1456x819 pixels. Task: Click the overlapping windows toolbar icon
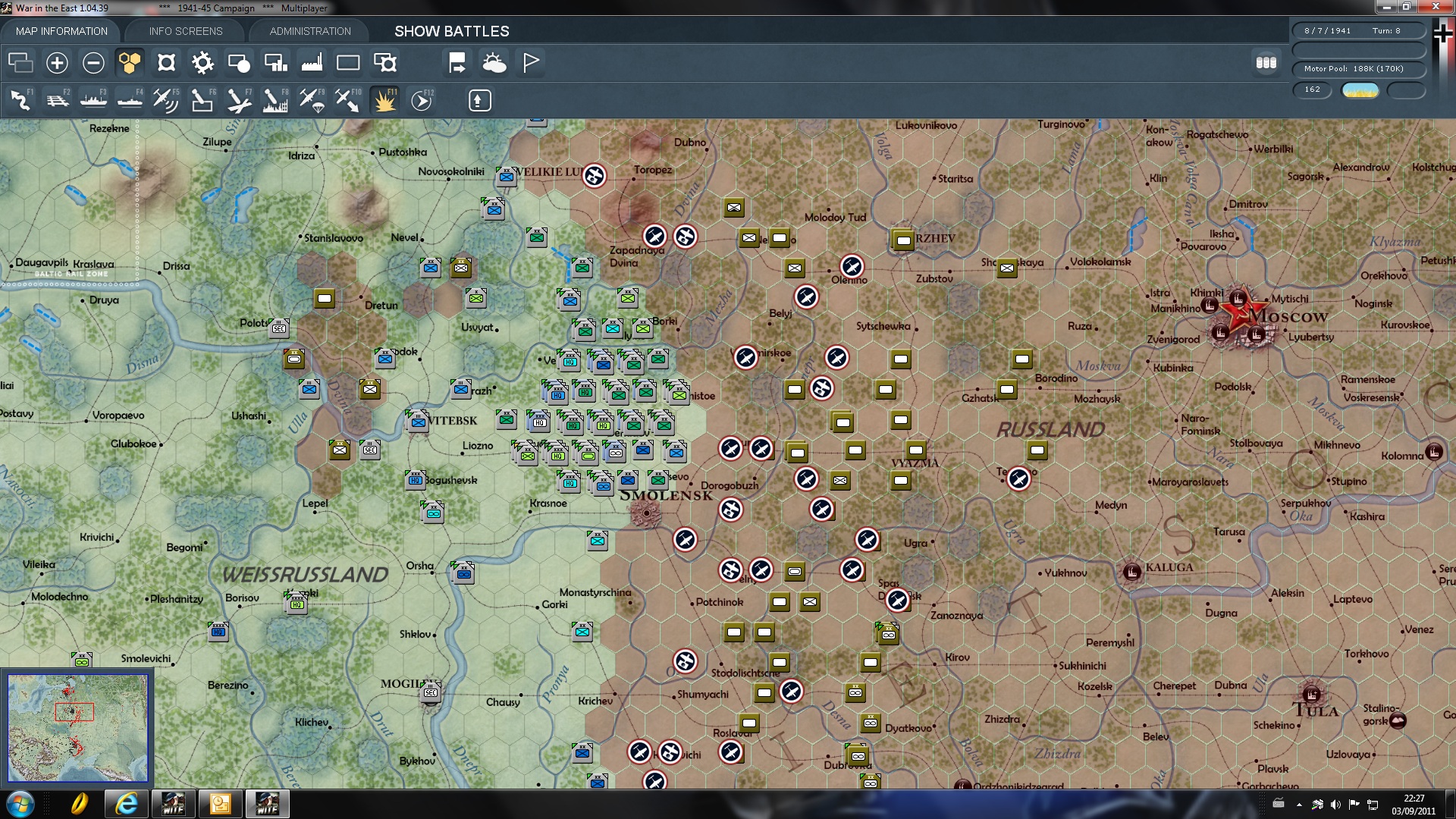(x=20, y=62)
